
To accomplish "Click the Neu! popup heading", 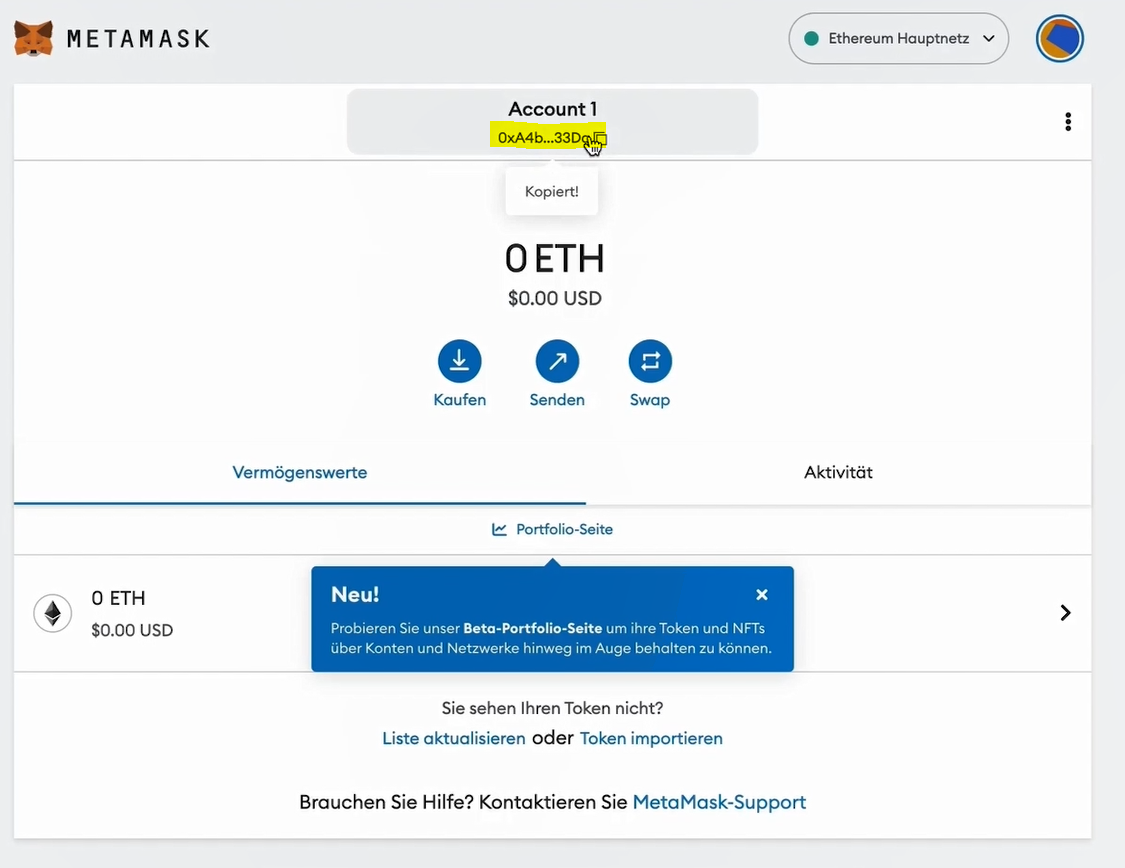I will click(x=355, y=595).
